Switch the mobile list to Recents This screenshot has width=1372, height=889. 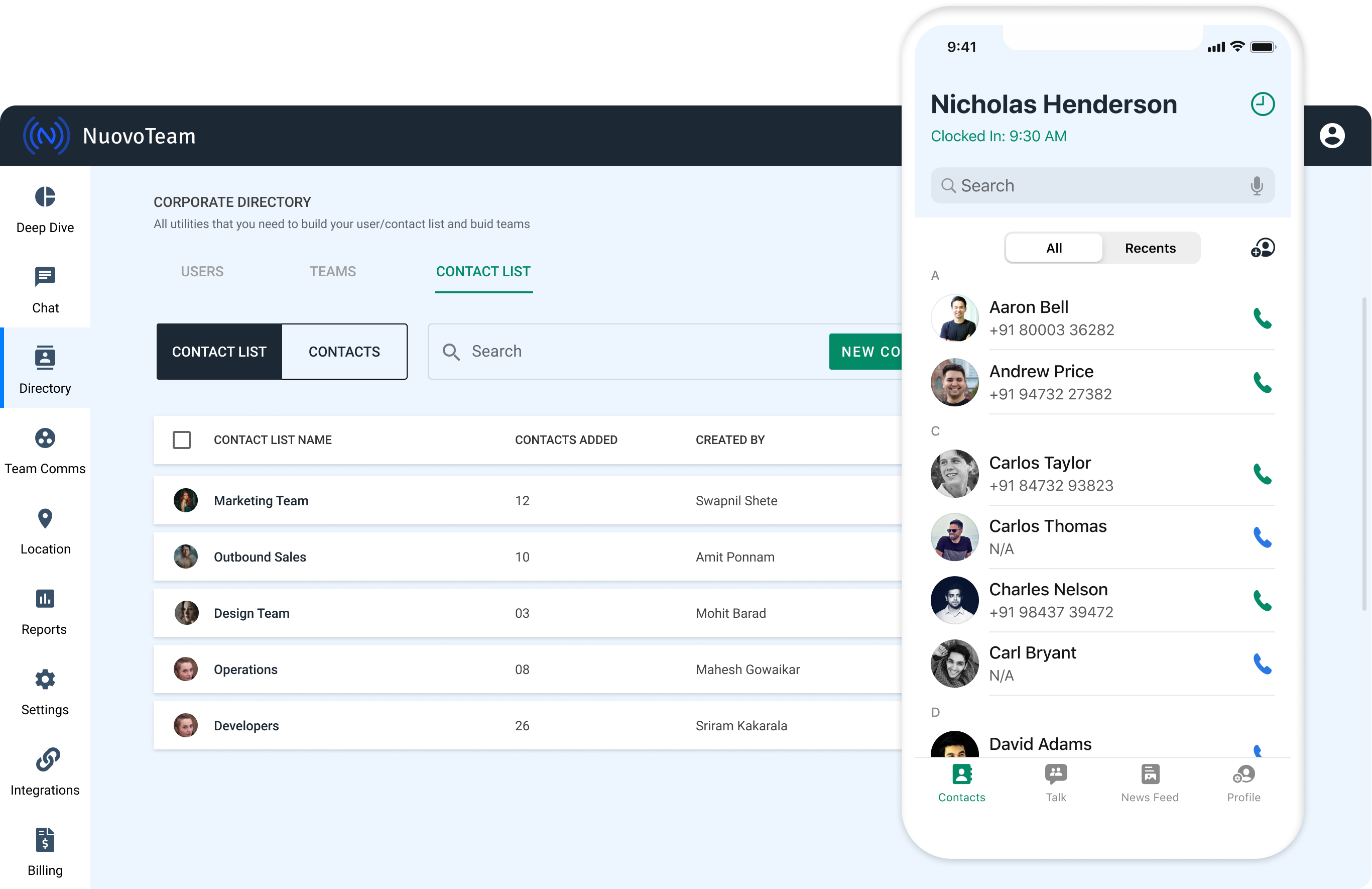coord(1150,248)
